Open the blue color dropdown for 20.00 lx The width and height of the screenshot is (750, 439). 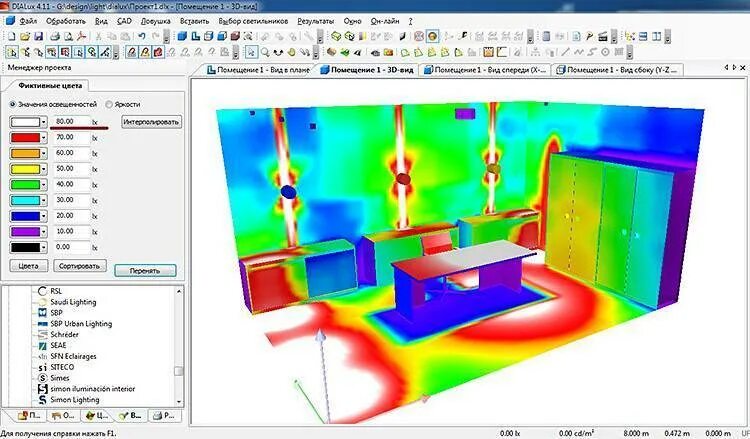44,216
